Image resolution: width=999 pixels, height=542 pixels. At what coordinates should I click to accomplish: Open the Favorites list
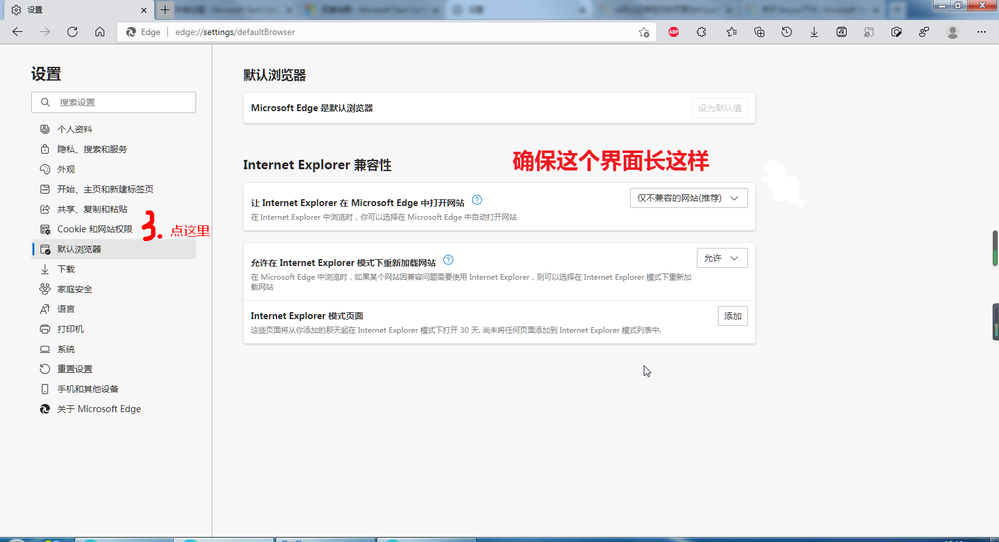pos(731,32)
